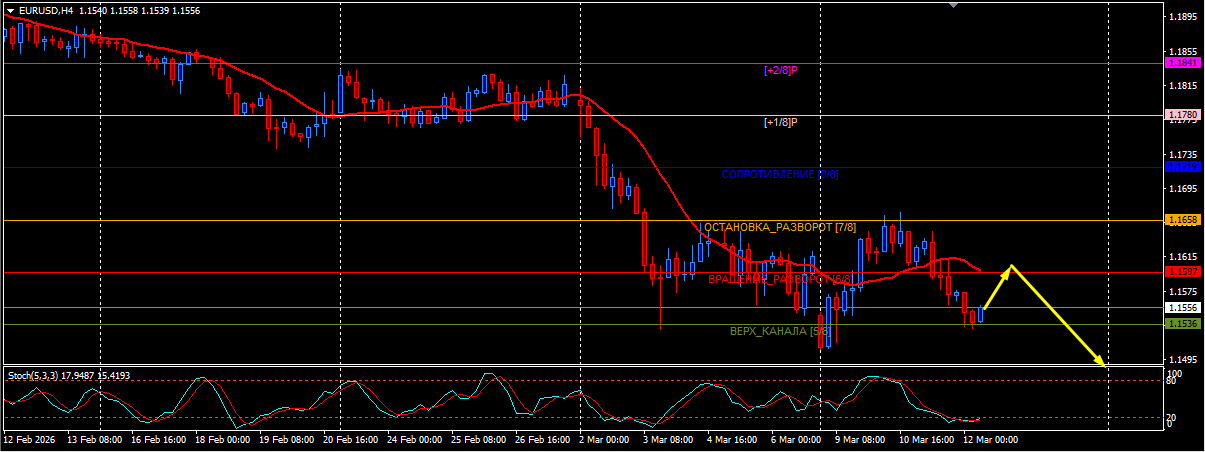Click the 1.1695 price scale value

click(1184, 188)
